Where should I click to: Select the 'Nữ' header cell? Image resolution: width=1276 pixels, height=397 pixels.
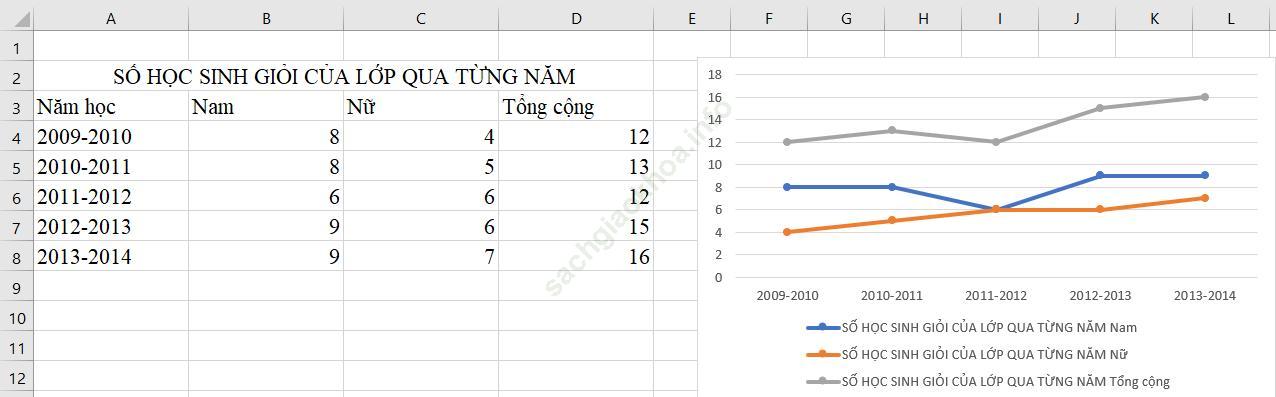pos(420,106)
